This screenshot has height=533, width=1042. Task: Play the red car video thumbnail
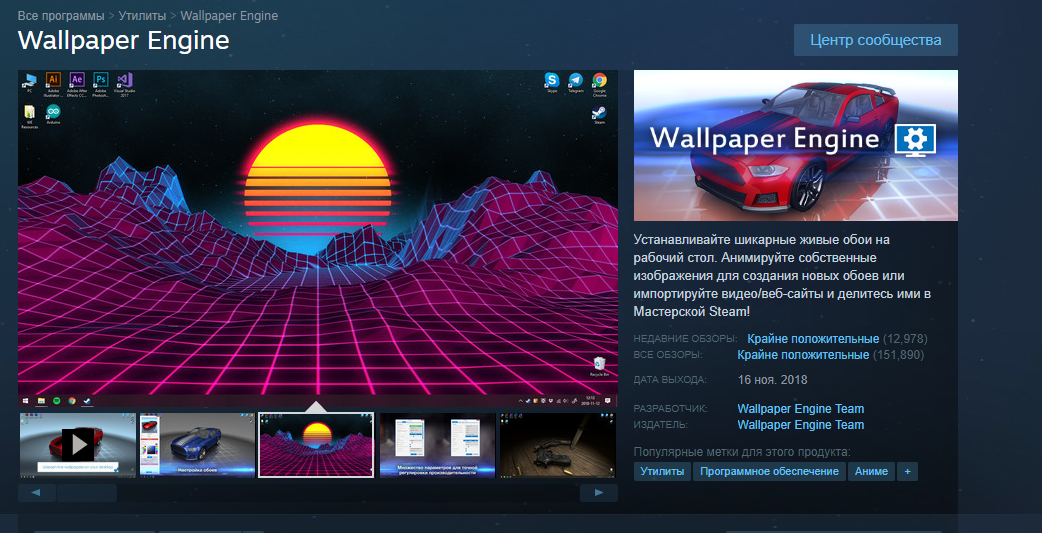tap(77, 445)
